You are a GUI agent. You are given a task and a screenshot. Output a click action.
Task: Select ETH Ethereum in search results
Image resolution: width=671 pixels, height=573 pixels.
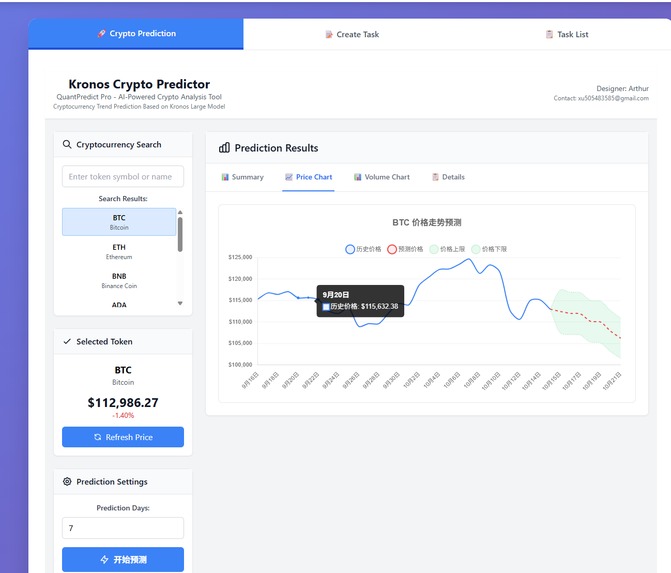[x=119, y=252]
